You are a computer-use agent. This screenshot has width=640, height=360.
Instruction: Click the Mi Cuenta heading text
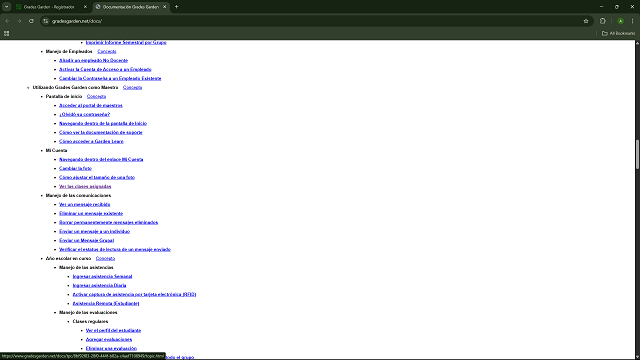click(56, 150)
